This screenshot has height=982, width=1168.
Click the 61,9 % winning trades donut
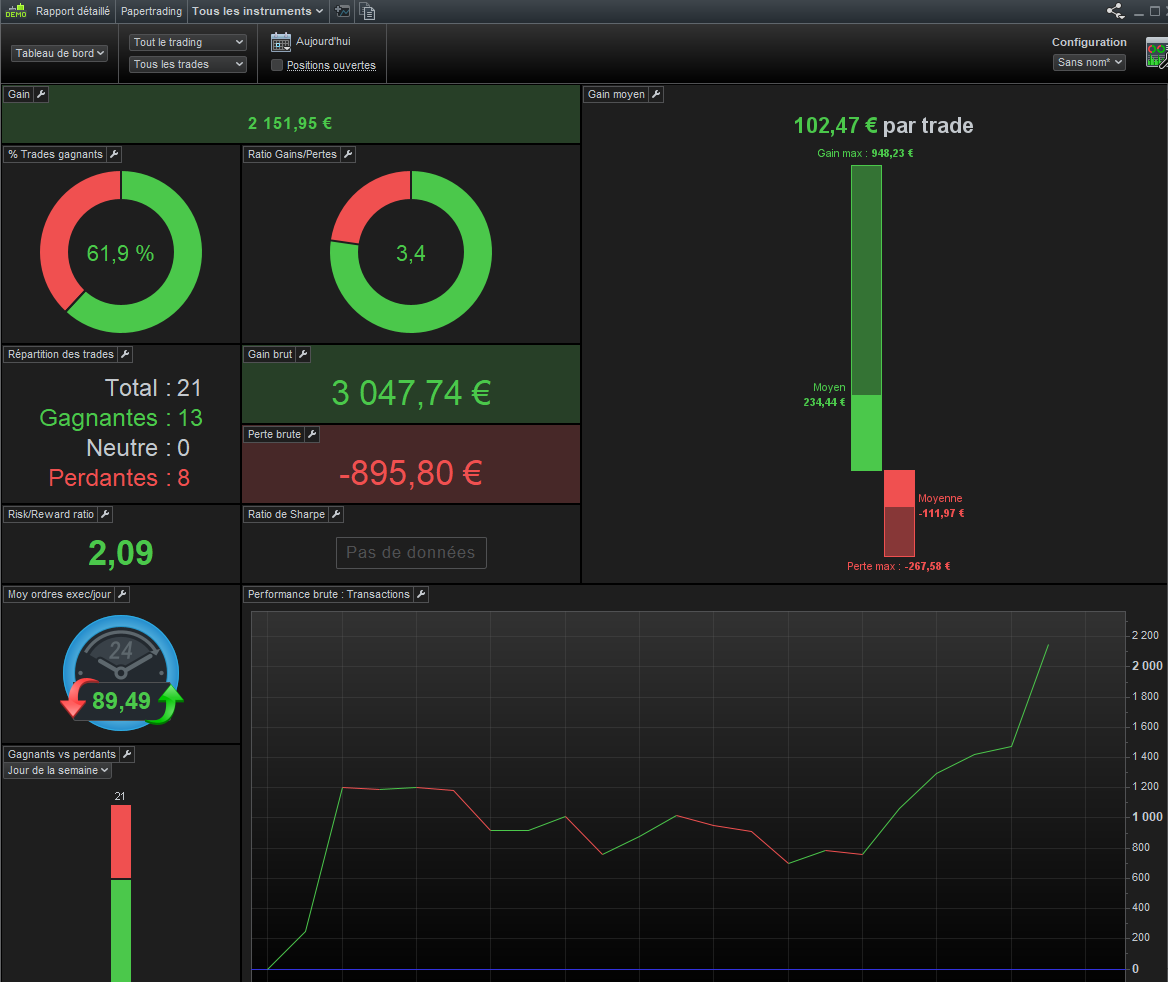click(x=121, y=252)
